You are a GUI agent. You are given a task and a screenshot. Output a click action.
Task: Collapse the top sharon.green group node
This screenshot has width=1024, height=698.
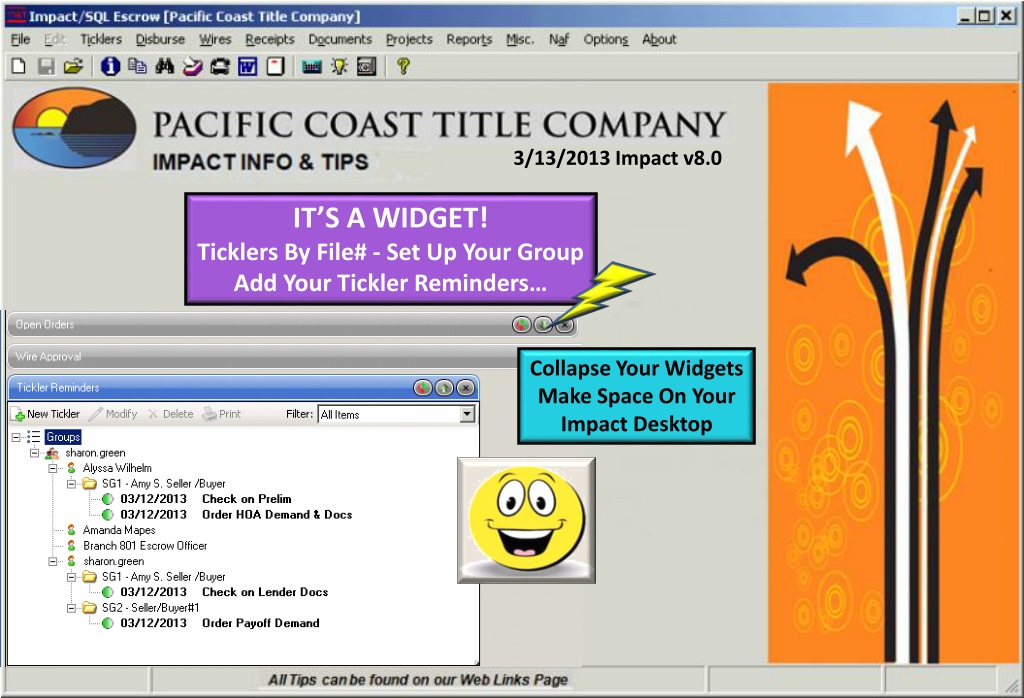[34, 452]
